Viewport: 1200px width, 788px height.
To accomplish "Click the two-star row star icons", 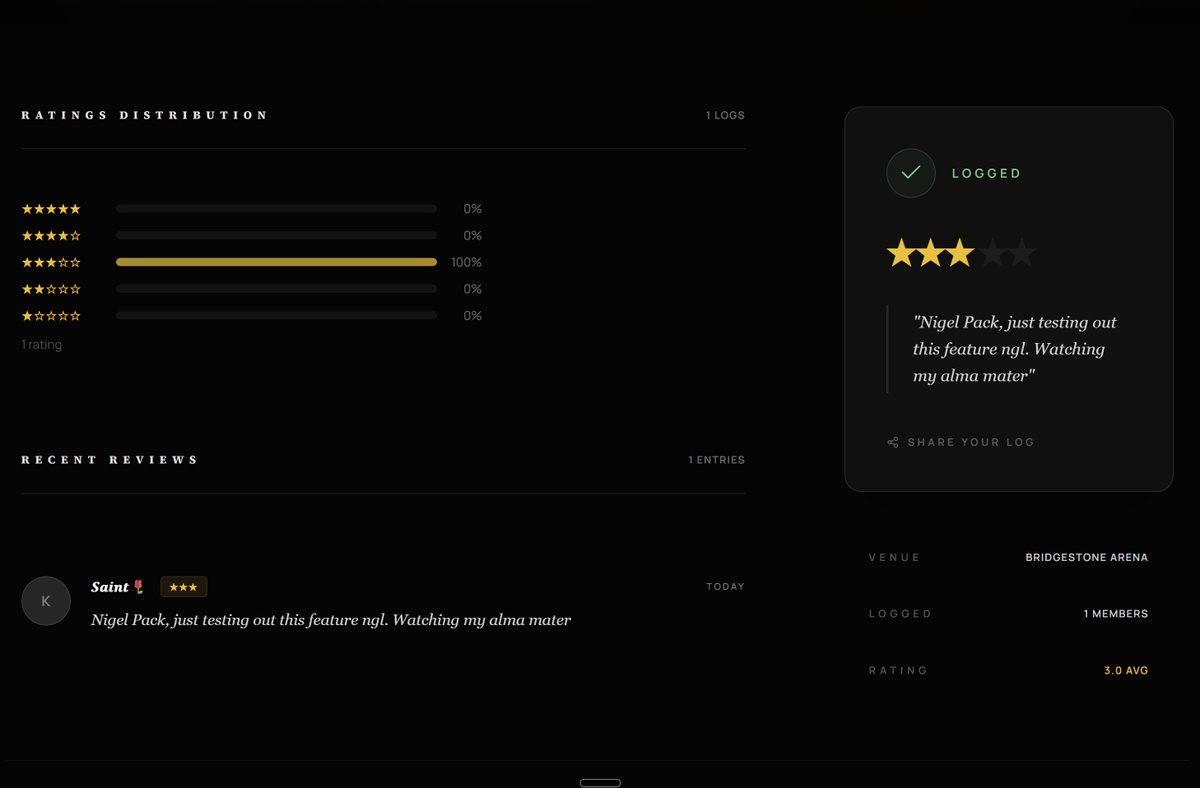I will 51,289.
